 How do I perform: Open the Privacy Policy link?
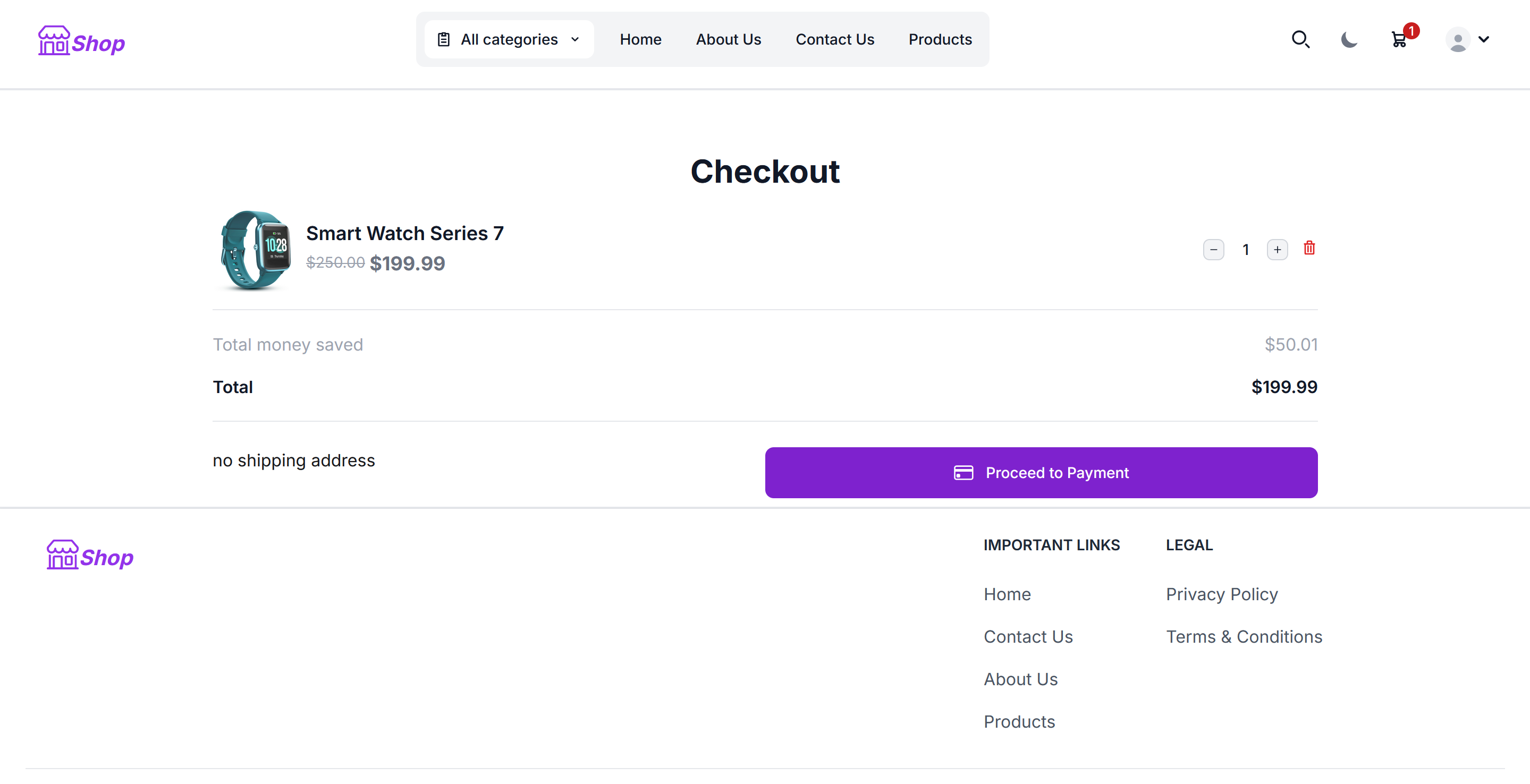pyautogui.click(x=1221, y=593)
